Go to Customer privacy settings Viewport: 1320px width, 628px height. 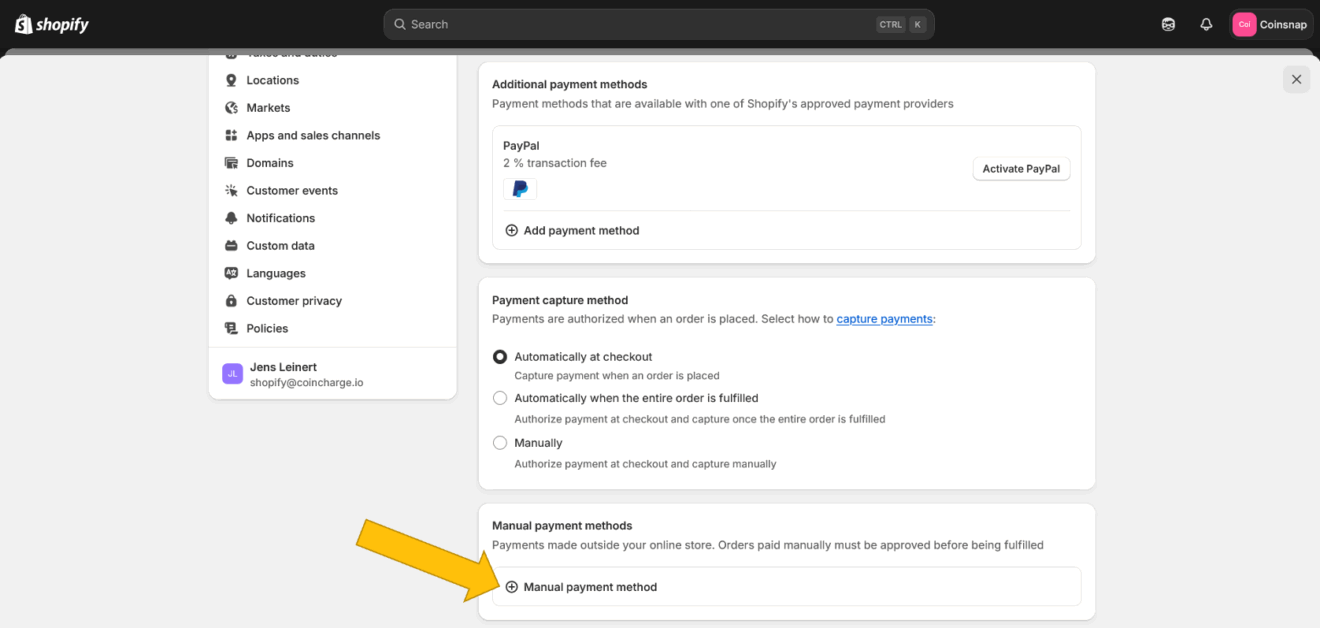[294, 301]
